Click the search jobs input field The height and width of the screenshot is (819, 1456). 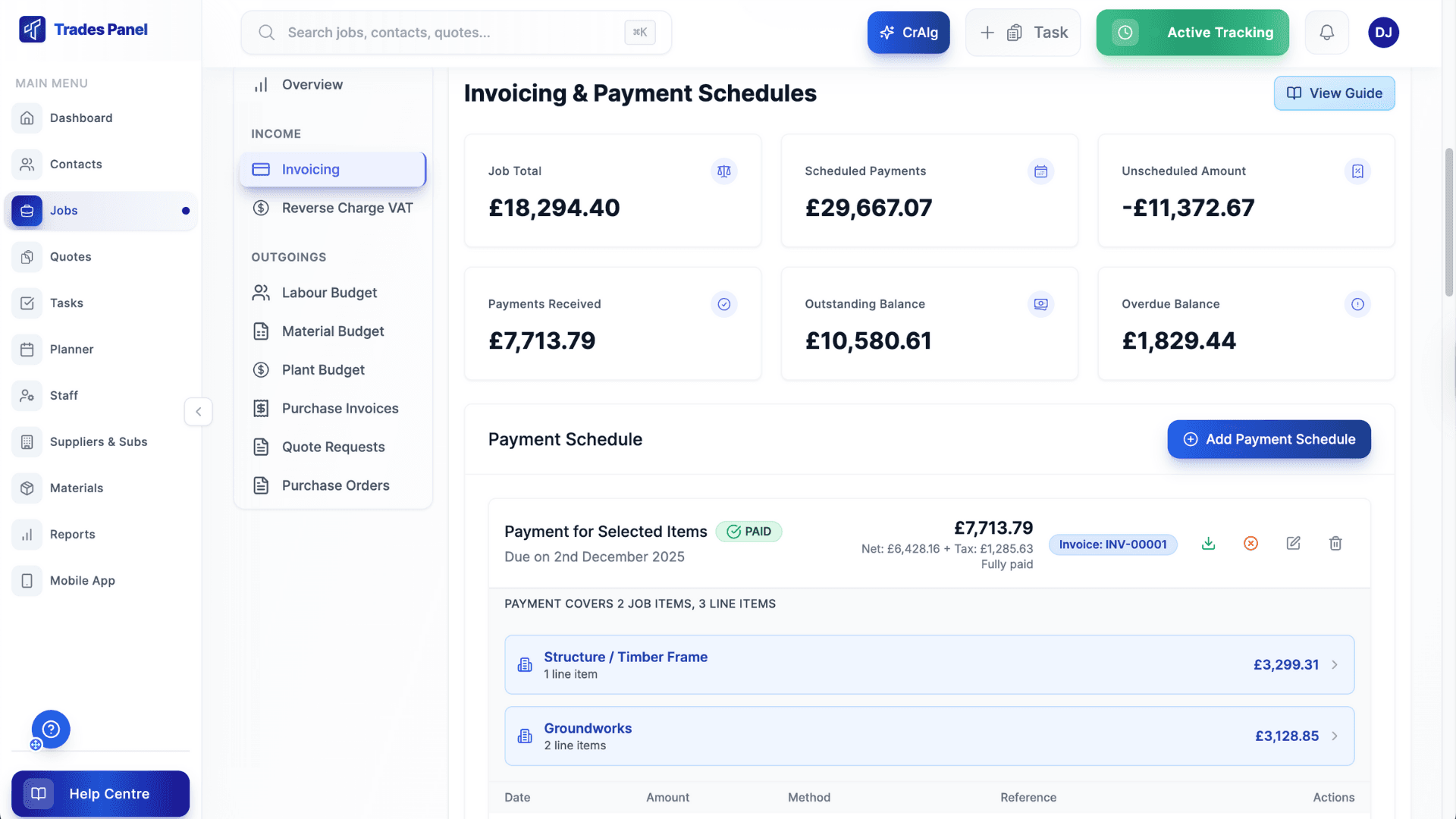coord(455,32)
